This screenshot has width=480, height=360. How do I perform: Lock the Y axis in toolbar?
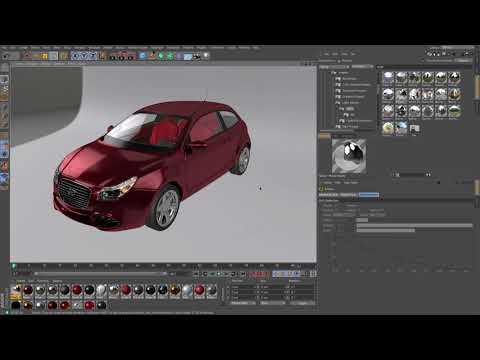click(84, 56)
